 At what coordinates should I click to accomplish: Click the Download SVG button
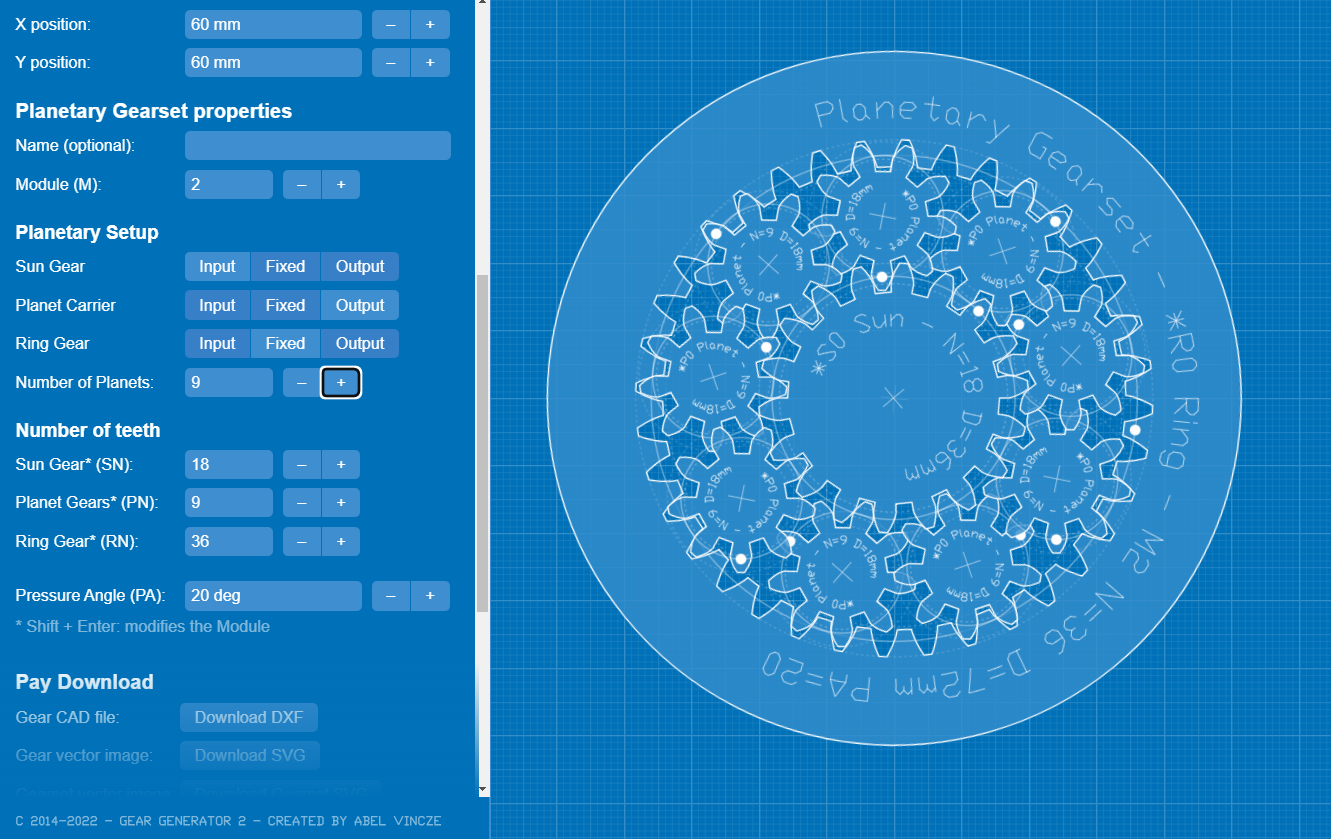249,756
